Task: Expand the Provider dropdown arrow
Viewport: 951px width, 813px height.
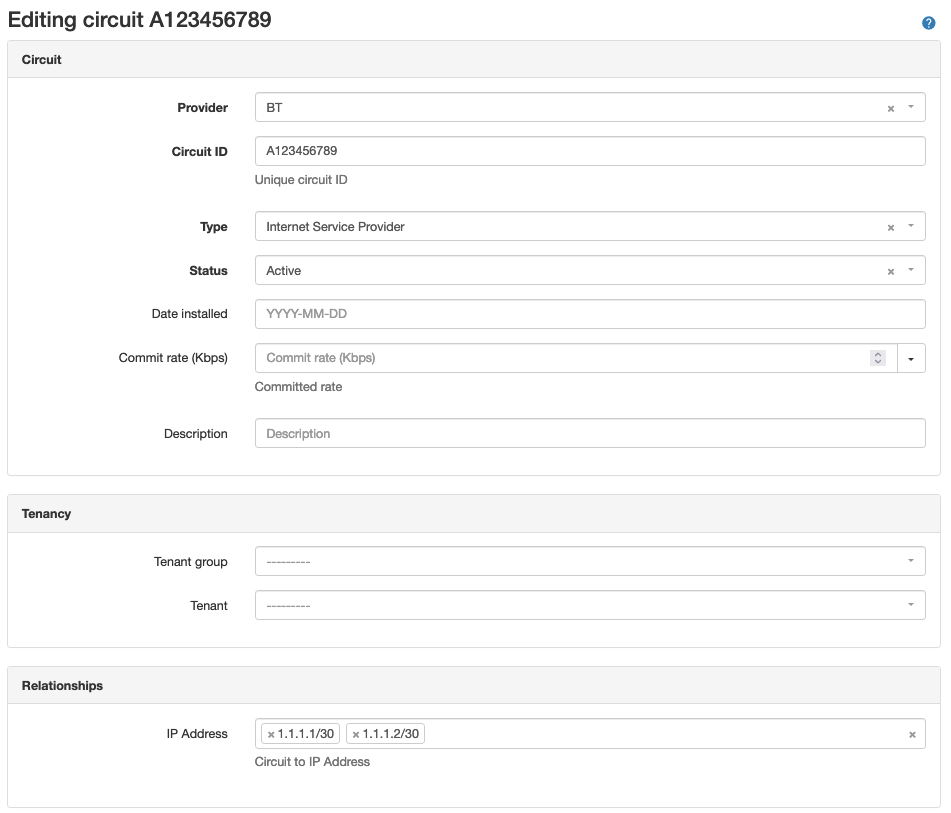Action: pyautogui.click(x=910, y=107)
